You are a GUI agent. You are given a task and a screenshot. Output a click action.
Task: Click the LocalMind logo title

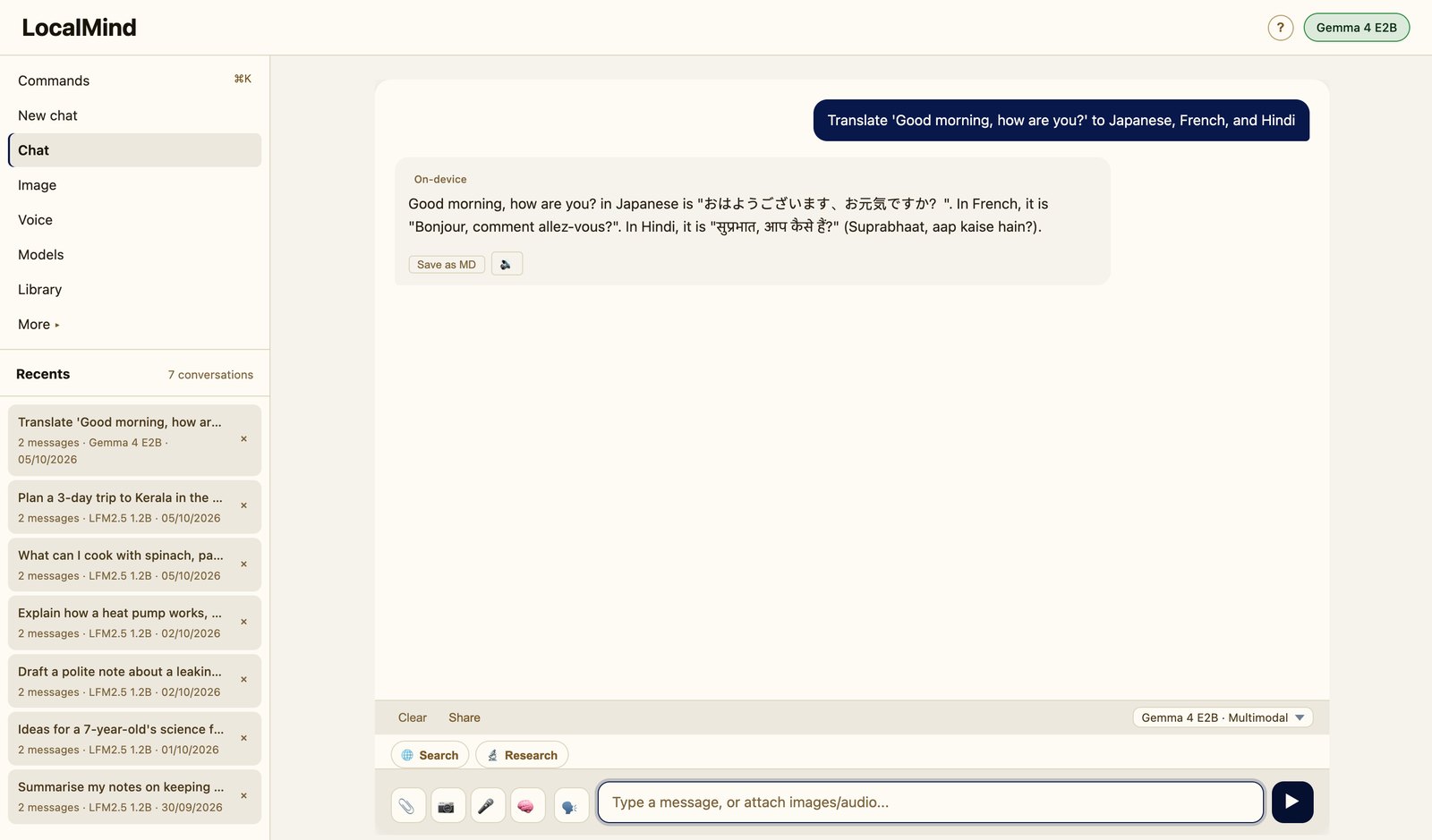[x=80, y=28]
